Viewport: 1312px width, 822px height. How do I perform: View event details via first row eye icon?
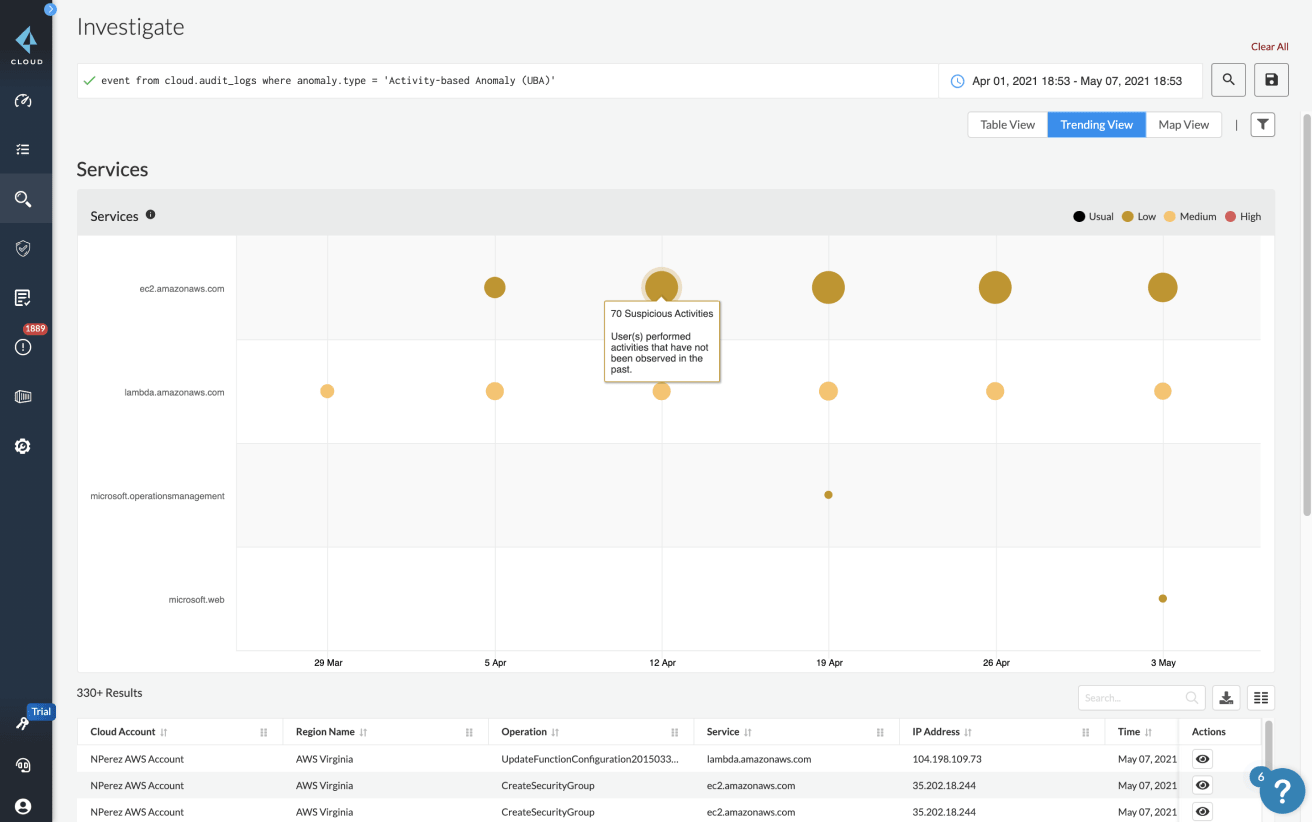pos(1202,759)
